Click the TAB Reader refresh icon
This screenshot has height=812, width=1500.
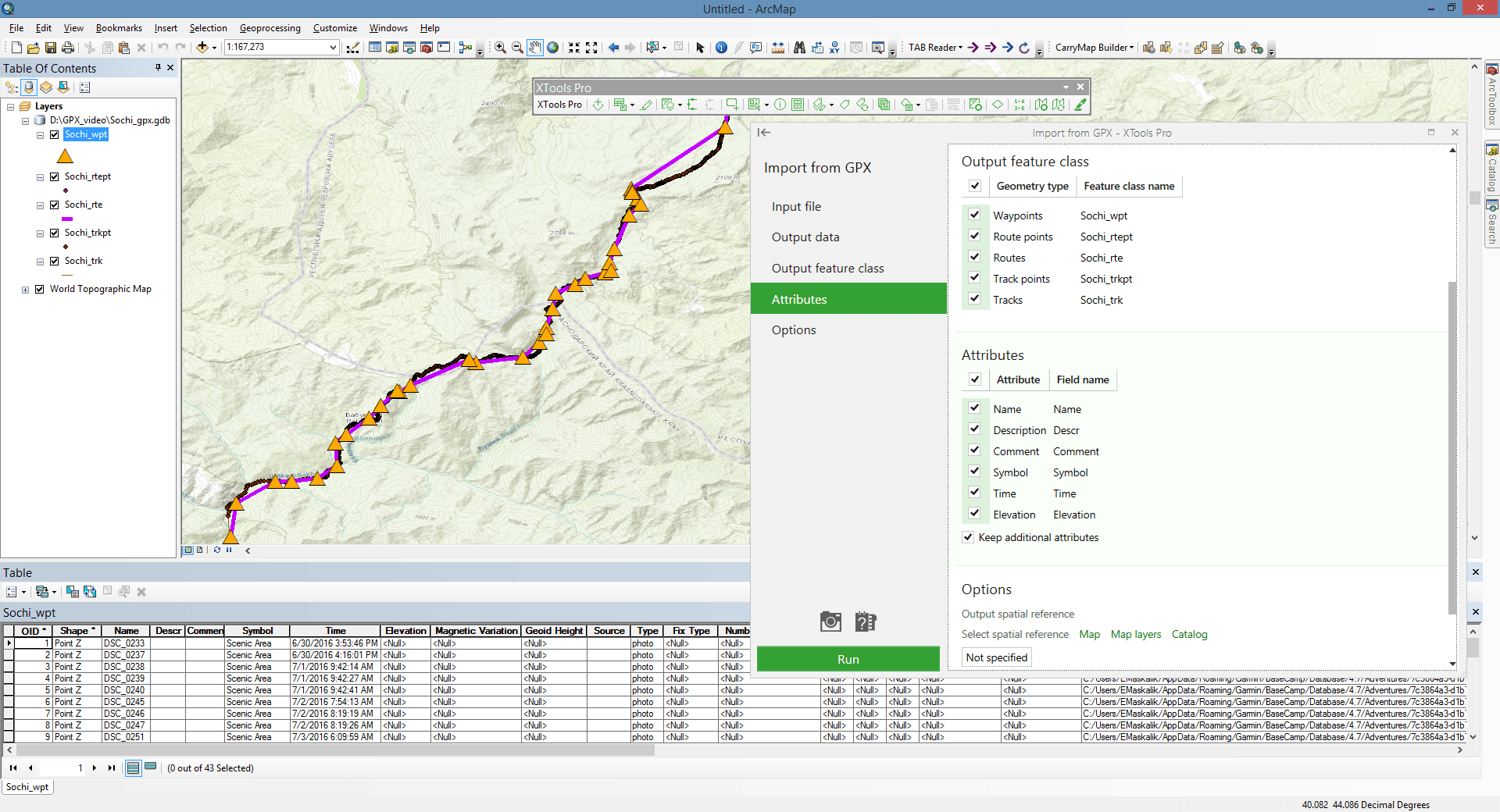[x=1024, y=48]
